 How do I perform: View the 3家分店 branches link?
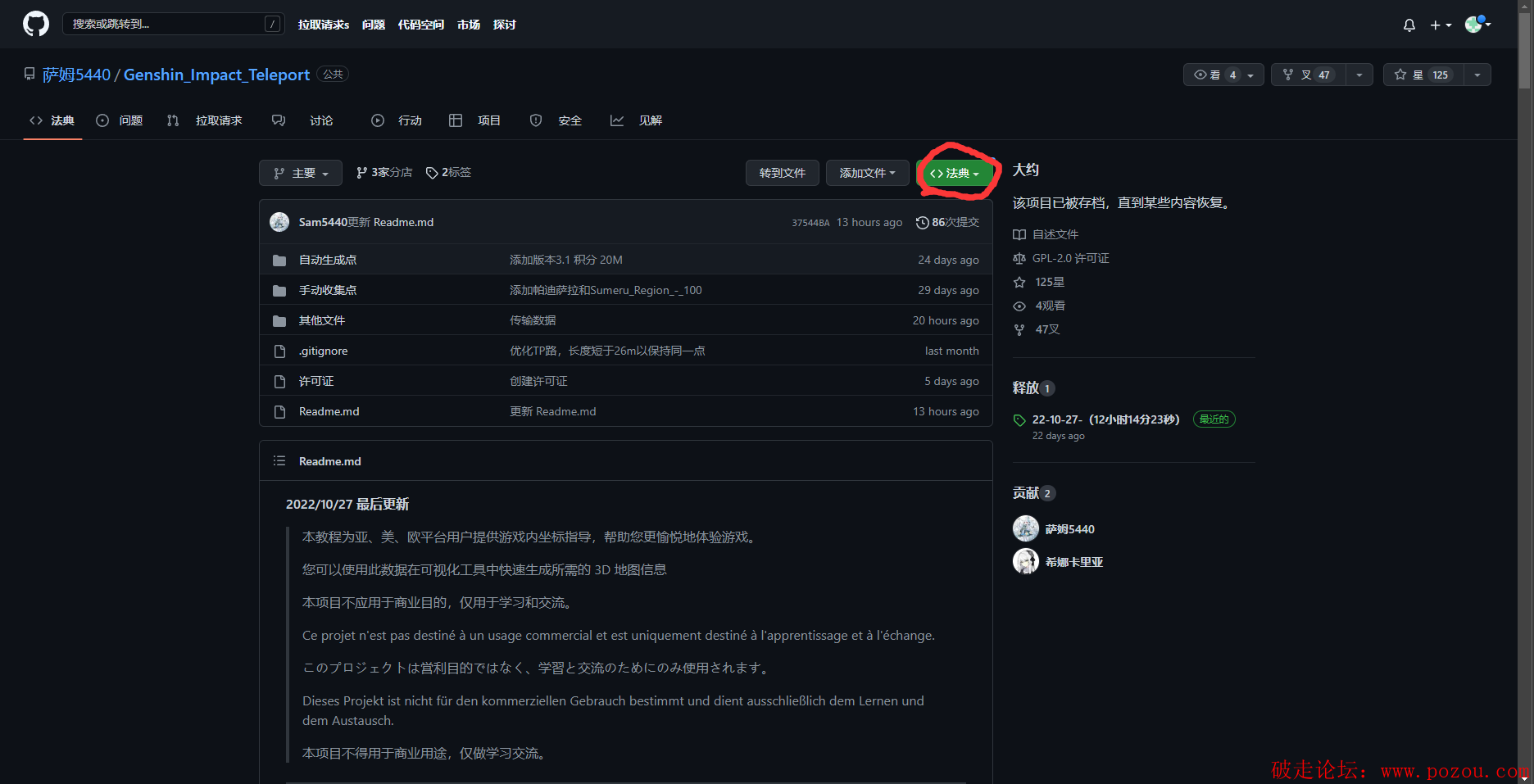pos(384,173)
